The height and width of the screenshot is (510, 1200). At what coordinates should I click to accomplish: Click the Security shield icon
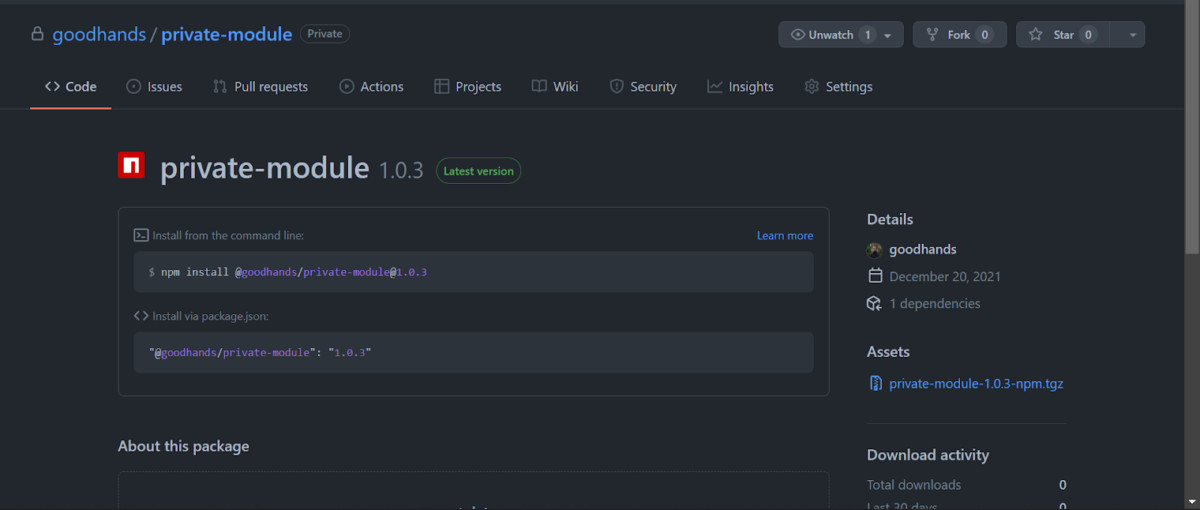(616, 87)
